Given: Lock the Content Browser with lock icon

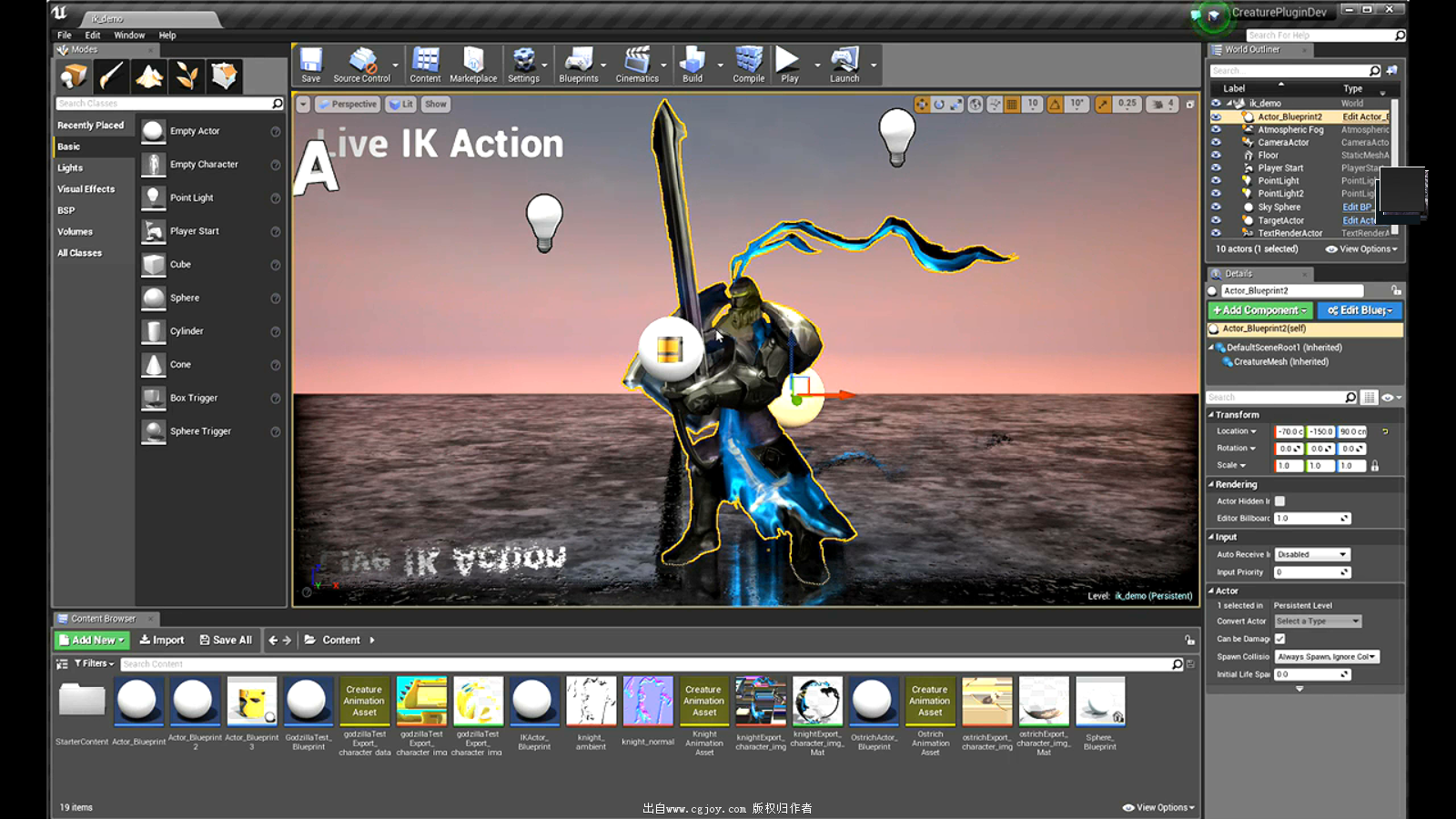Looking at the screenshot, I should (x=1189, y=640).
